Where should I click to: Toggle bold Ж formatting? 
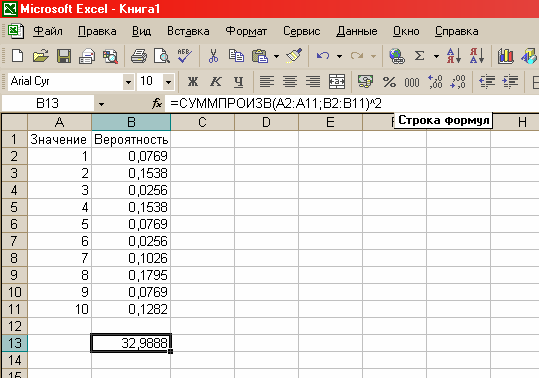[x=192, y=82]
